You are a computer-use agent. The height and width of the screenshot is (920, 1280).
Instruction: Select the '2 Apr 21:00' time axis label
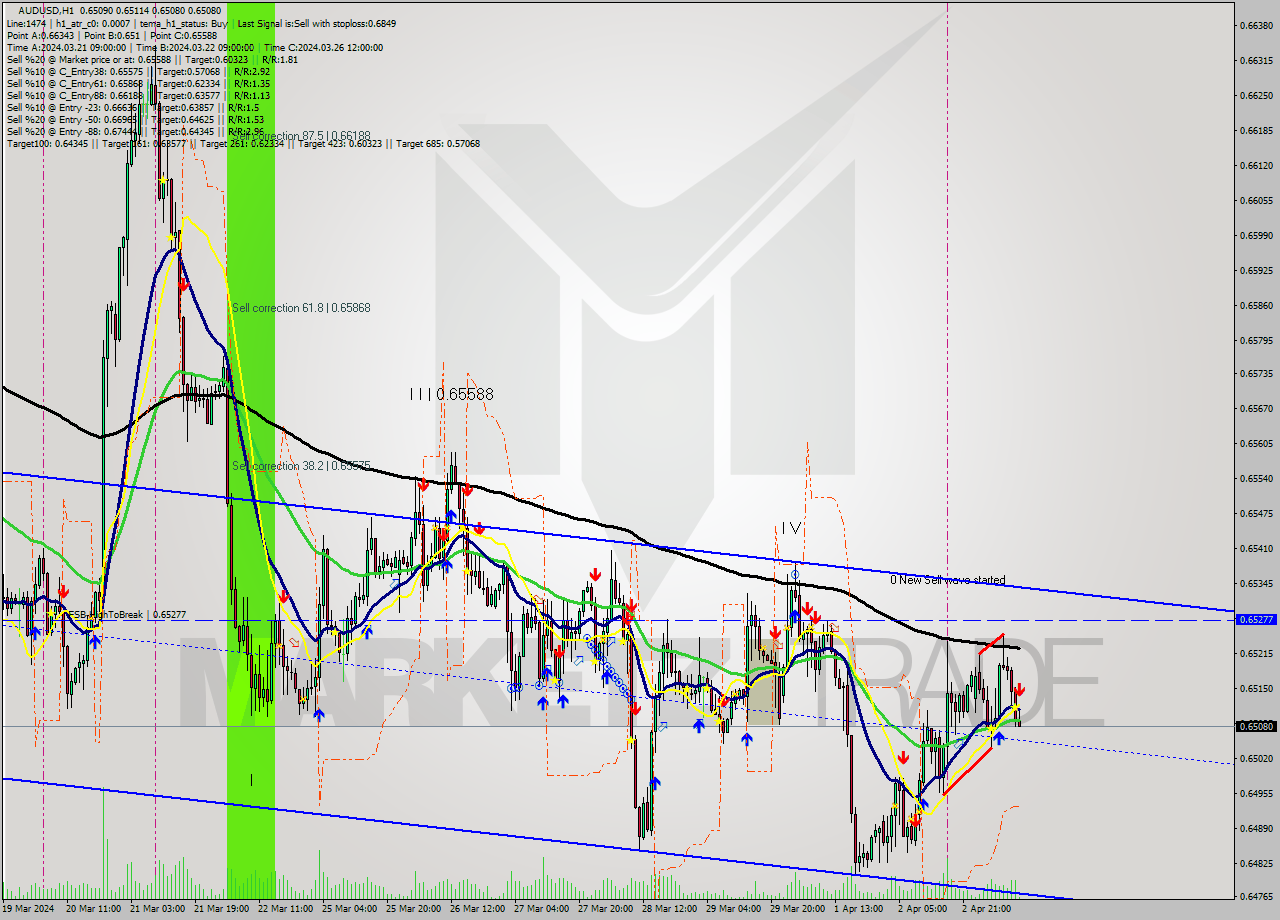987,909
